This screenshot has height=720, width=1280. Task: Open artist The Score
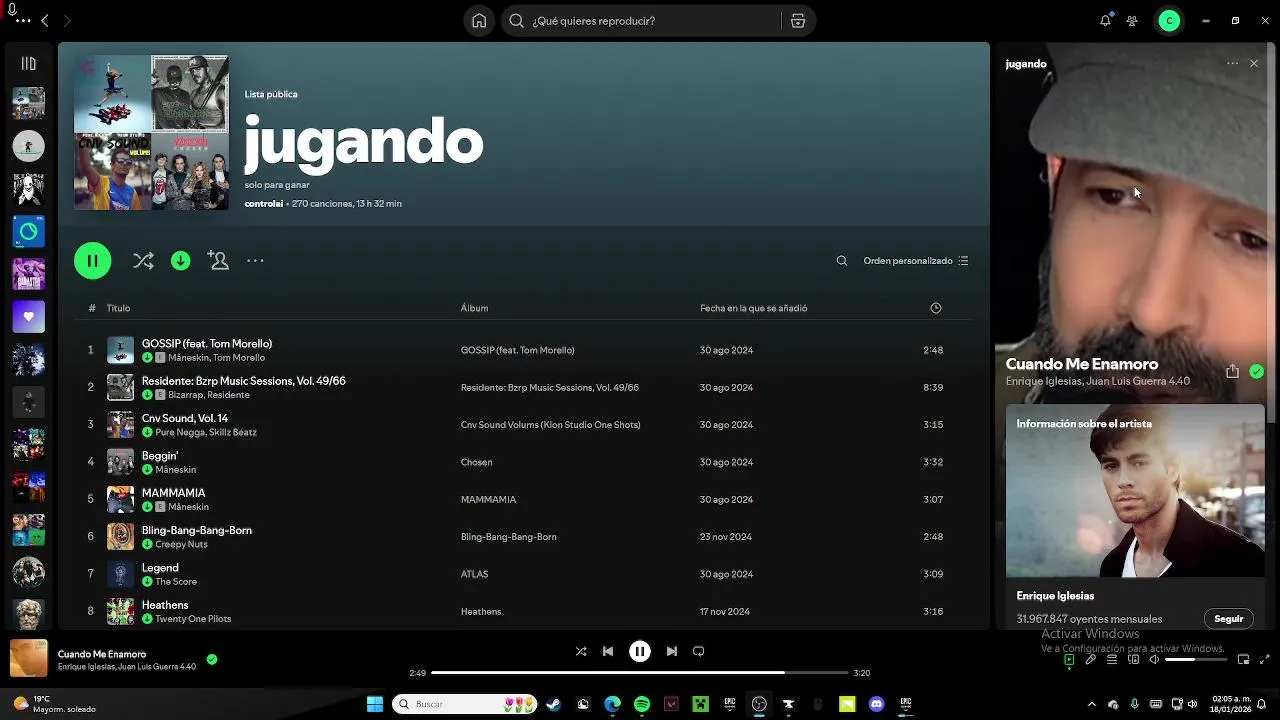[176, 582]
